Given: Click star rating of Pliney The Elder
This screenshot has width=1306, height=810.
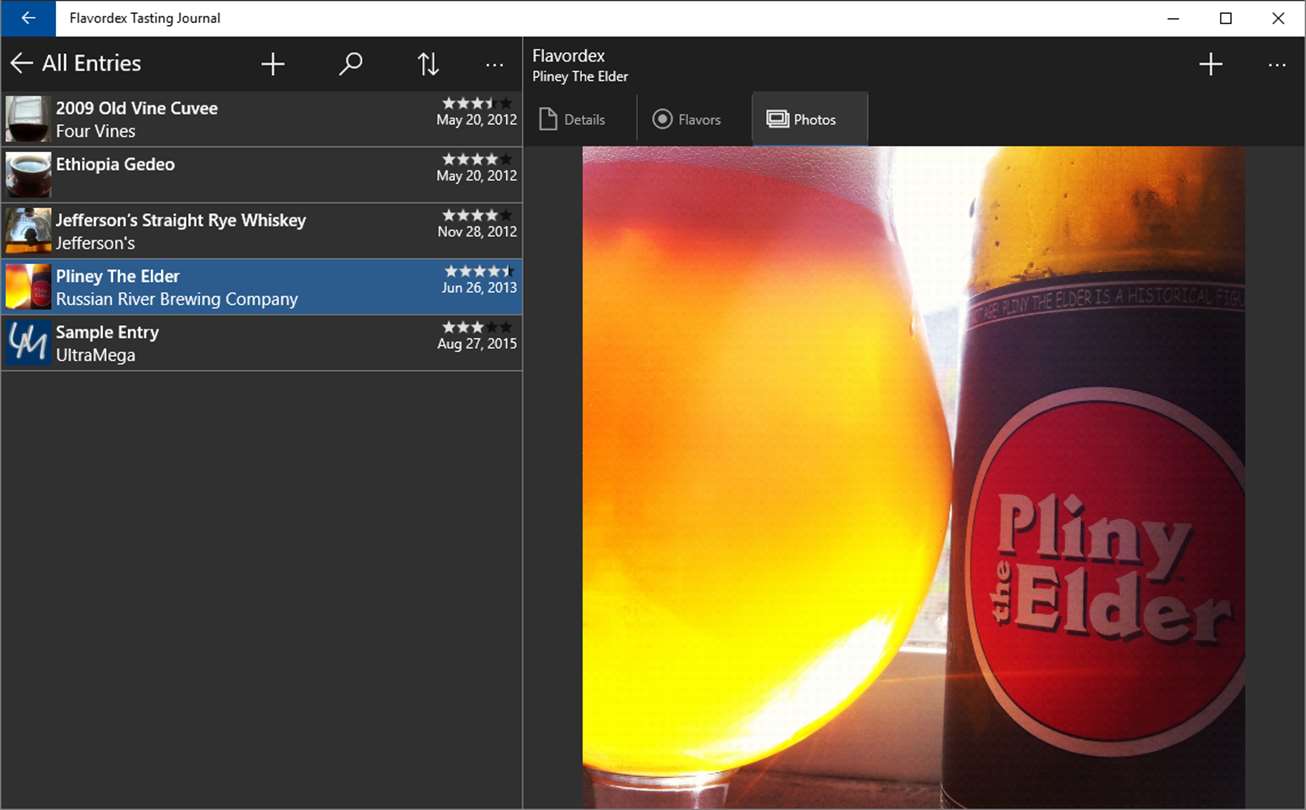Looking at the screenshot, I should [x=478, y=271].
